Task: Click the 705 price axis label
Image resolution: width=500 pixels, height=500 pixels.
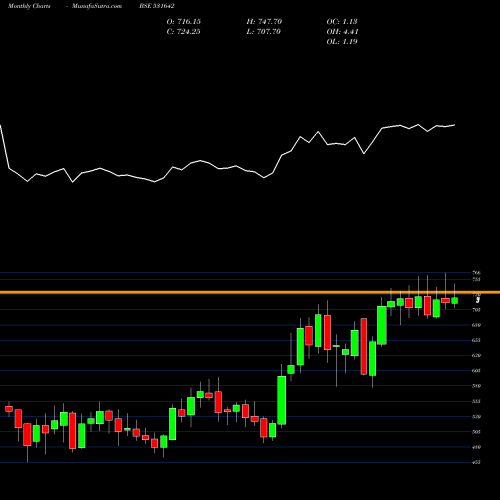Action: [477, 310]
